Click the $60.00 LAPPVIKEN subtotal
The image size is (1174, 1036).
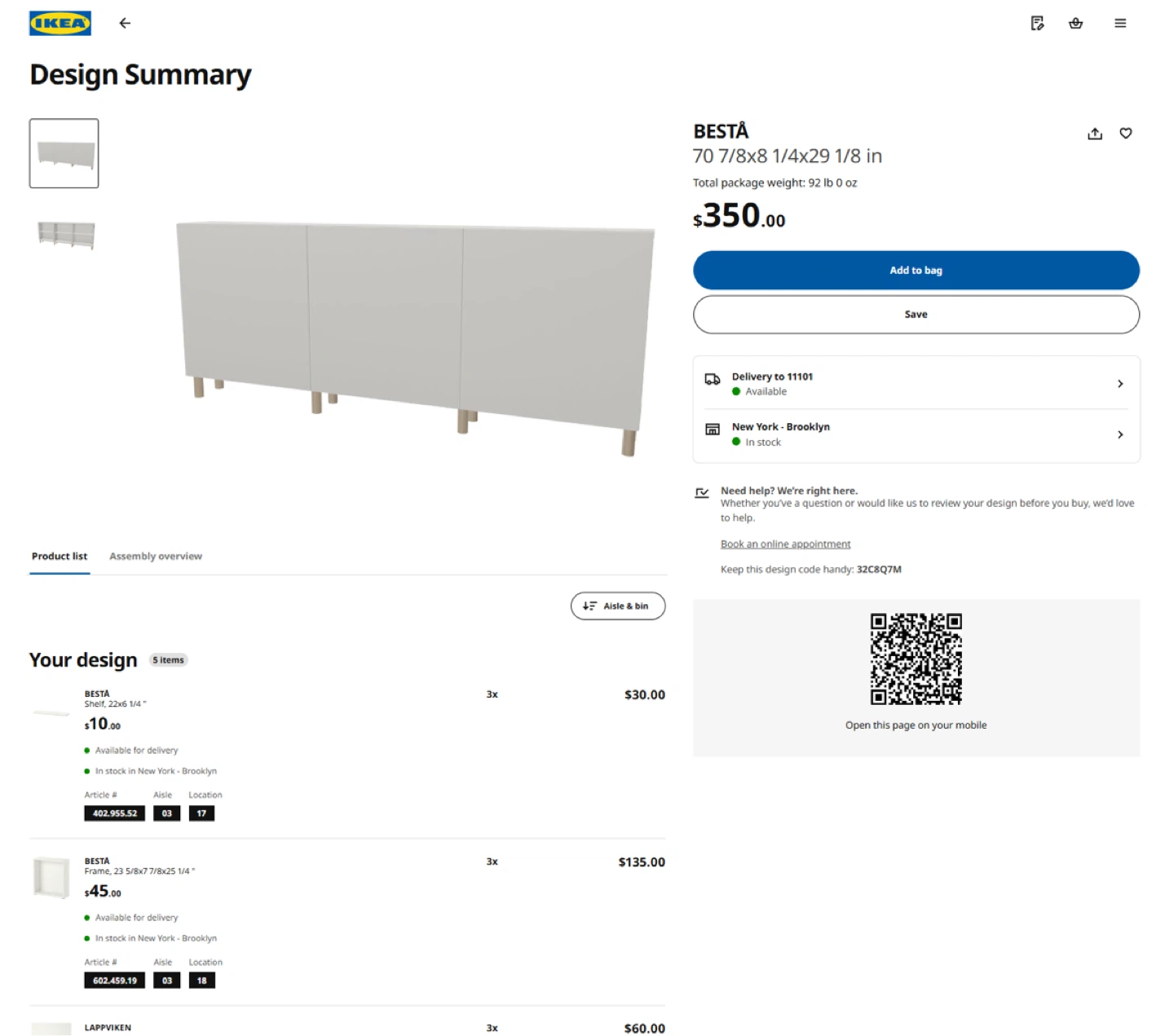click(645, 1029)
